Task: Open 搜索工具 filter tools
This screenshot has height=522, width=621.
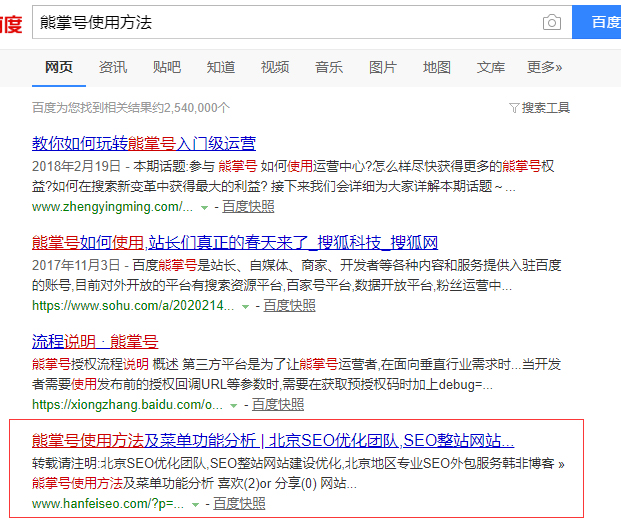Action: pos(539,108)
